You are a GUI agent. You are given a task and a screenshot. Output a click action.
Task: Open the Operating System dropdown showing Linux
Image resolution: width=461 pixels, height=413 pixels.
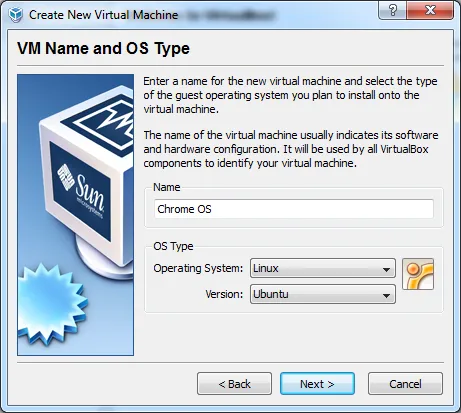point(323,268)
